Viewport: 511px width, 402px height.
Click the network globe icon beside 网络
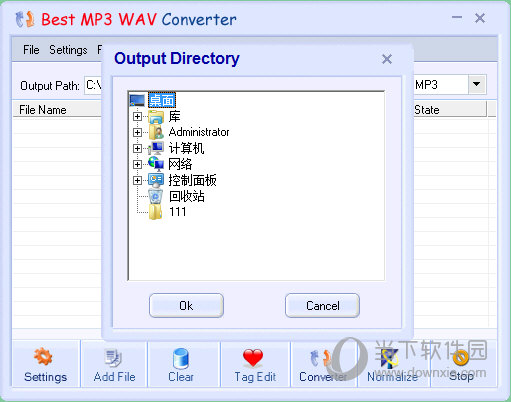click(156, 164)
